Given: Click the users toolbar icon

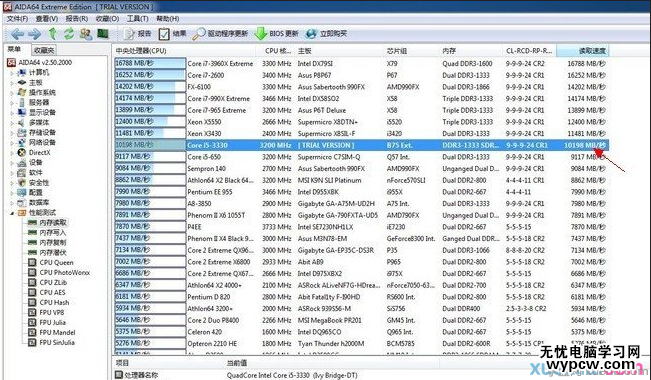Looking at the screenshot, I should tap(86, 34).
